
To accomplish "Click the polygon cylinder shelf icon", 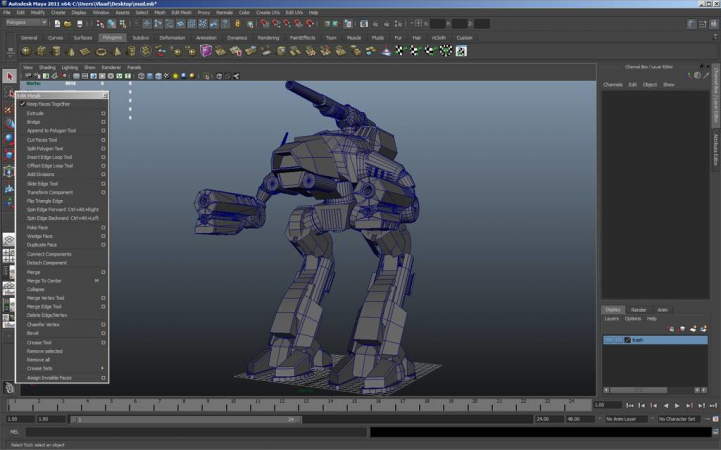I will [x=56, y=51].
